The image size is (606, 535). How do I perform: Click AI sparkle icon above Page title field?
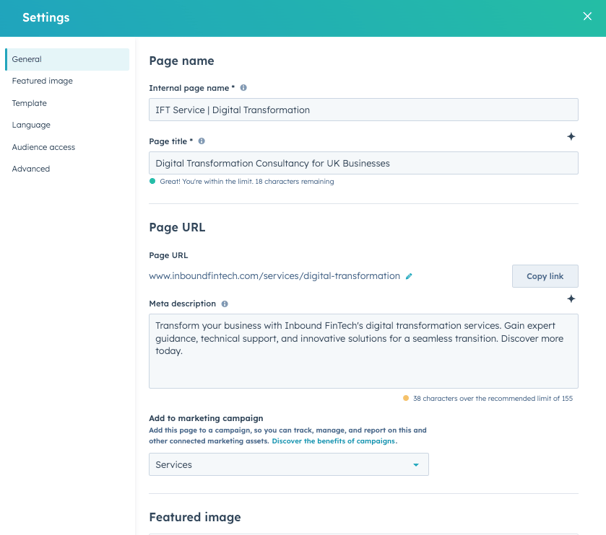(x=571, y=136)
